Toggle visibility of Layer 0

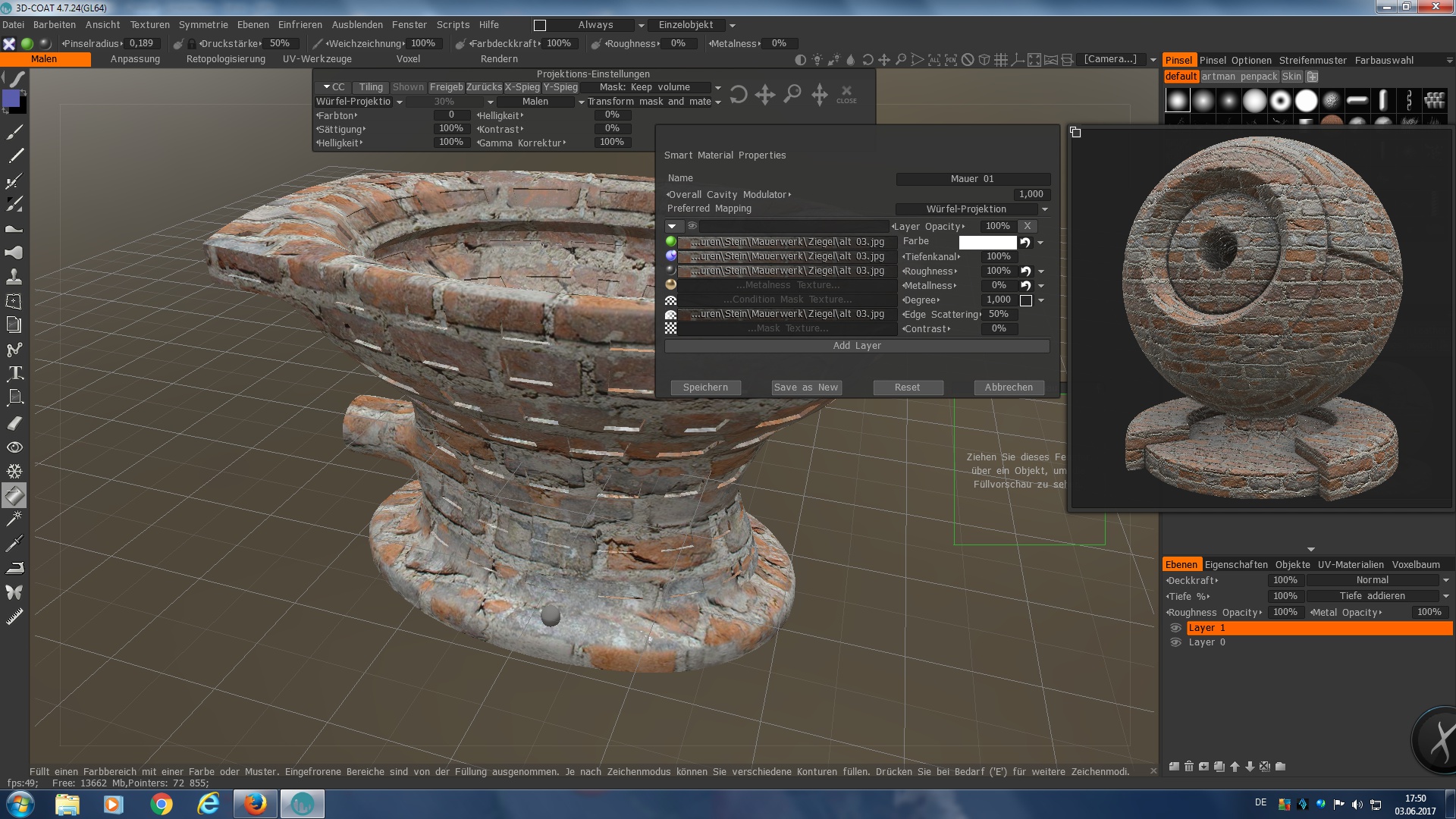[1175, 642]
